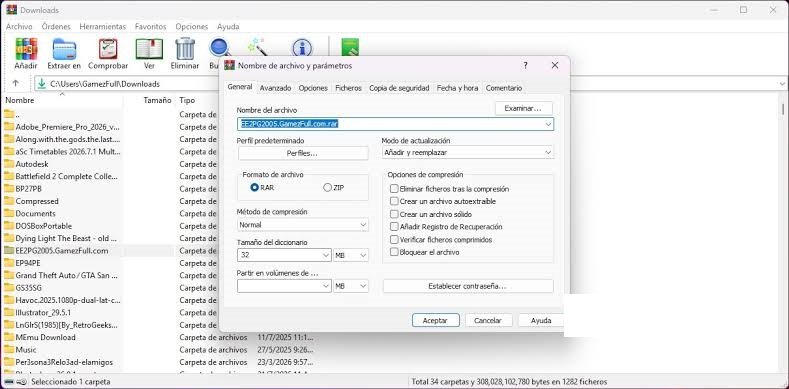Viewport: 789px width, 389px height.
Task: Click the Eliminar trash icon
Action: (185, 49)
